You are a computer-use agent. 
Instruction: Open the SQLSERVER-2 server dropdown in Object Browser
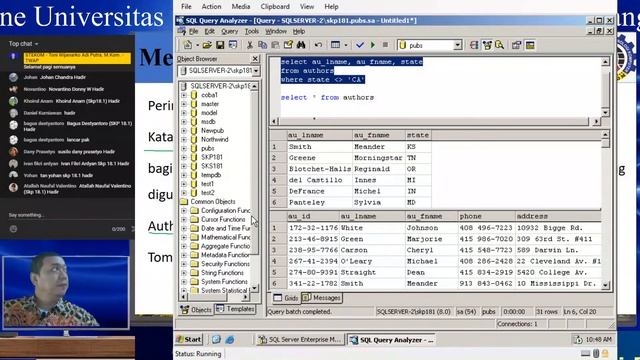coord(256,71)
